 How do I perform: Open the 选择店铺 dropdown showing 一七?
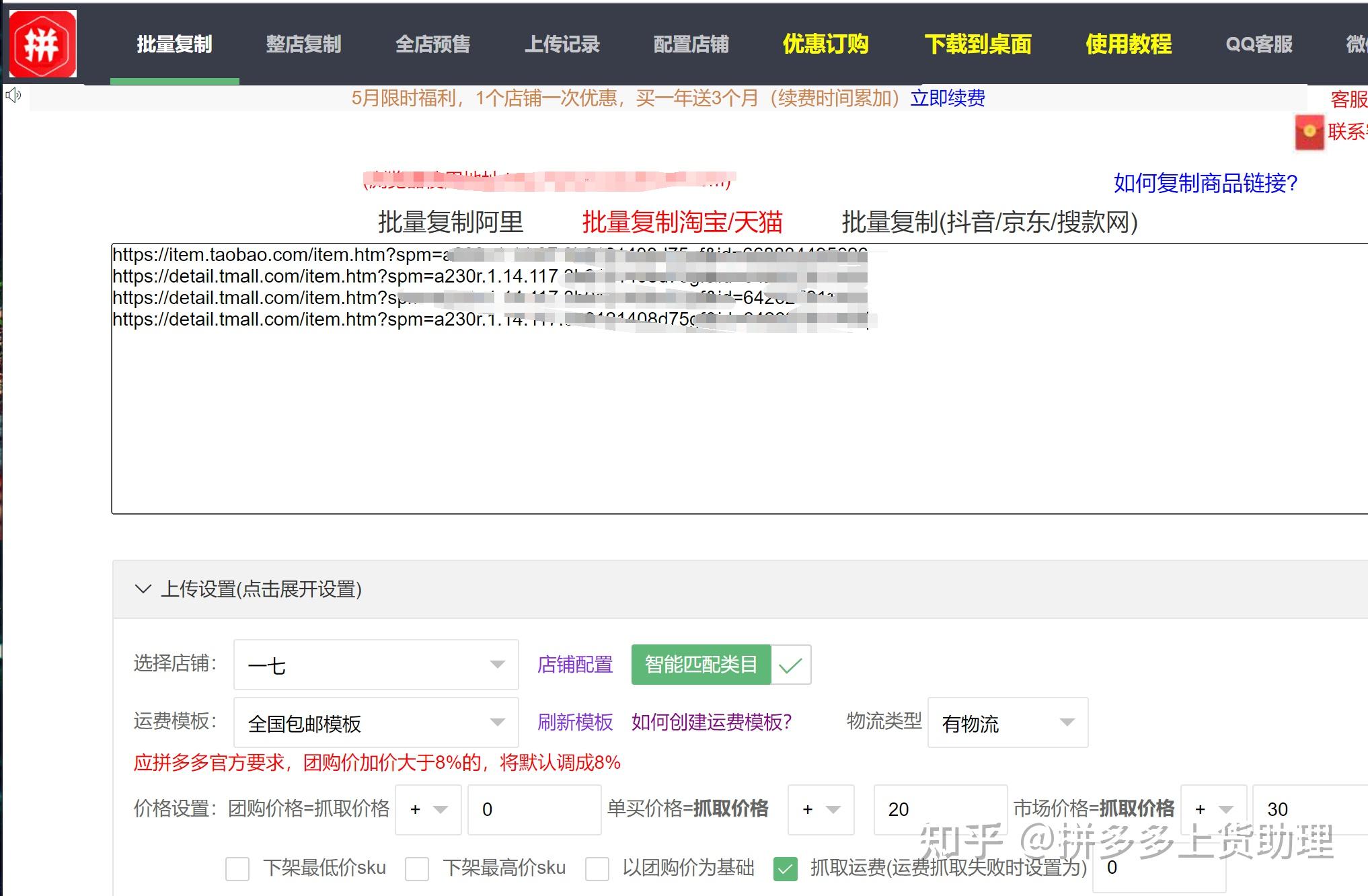(x=376, y=665)
